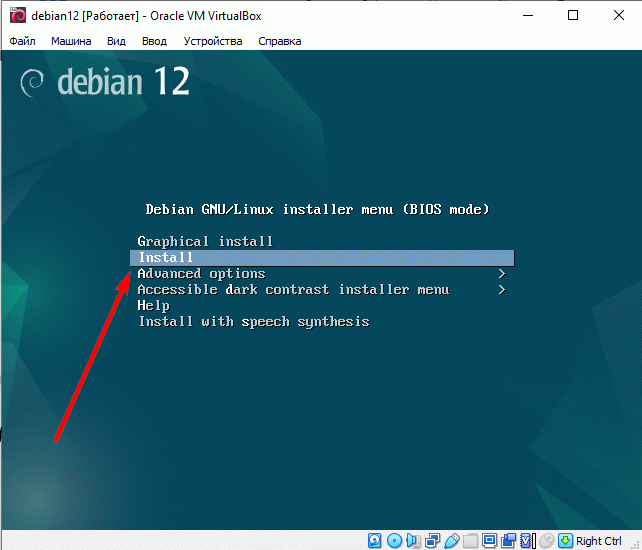The width and height of the screenshot is (642, 550).
Task: Open the Ввод menu
Action: tap(154, 41)
